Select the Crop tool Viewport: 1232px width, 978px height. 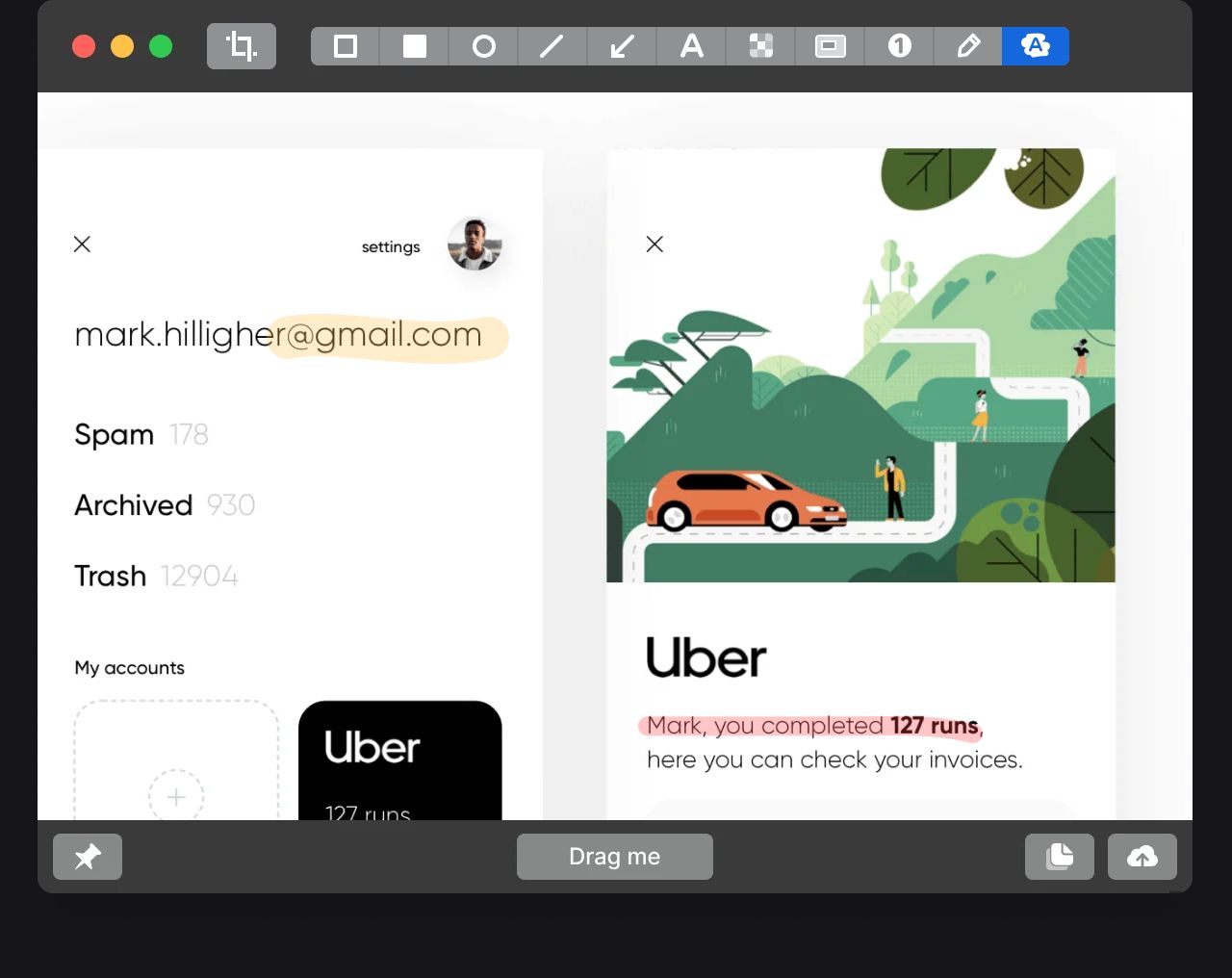click(x=242, y=46)
